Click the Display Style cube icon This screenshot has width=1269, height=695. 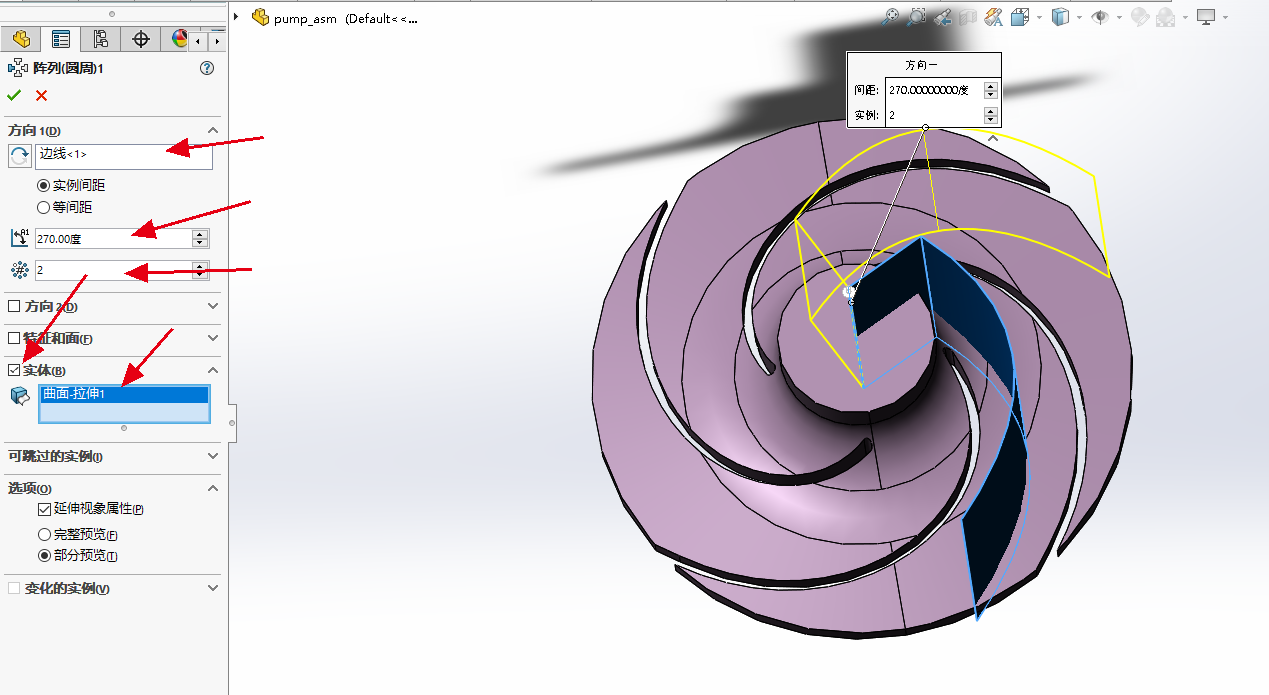[1061, 17]
